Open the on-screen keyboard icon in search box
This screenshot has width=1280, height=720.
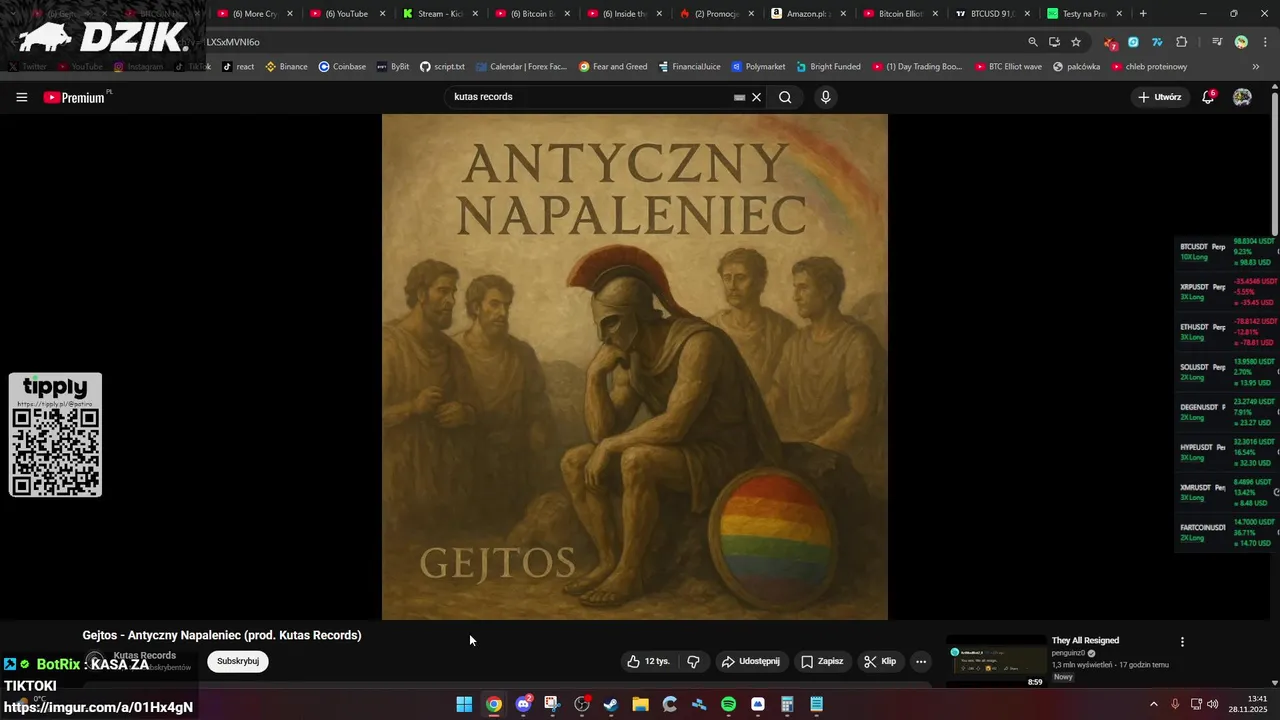click(x=740, y=97)
